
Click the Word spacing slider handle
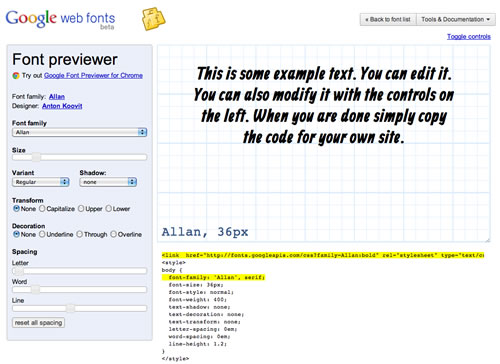[x=35, y=290]
